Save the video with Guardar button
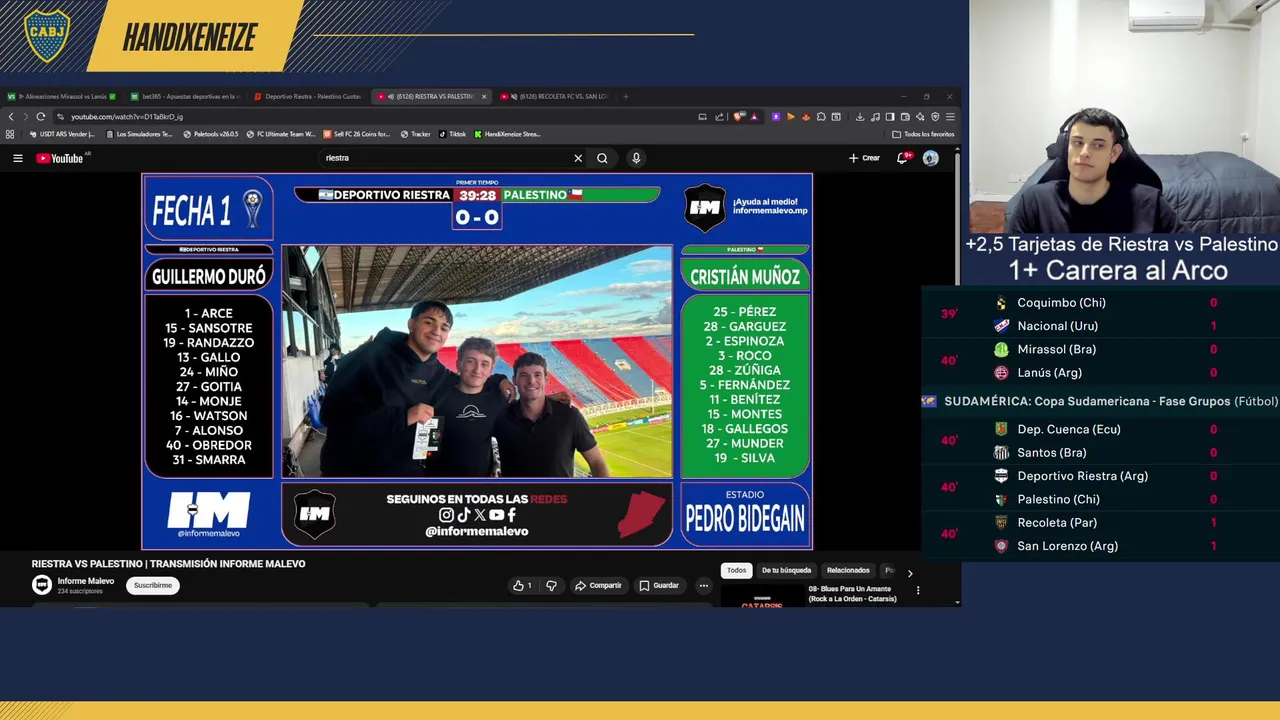This screenshot has width=1280, height=720. coord(659,586)
